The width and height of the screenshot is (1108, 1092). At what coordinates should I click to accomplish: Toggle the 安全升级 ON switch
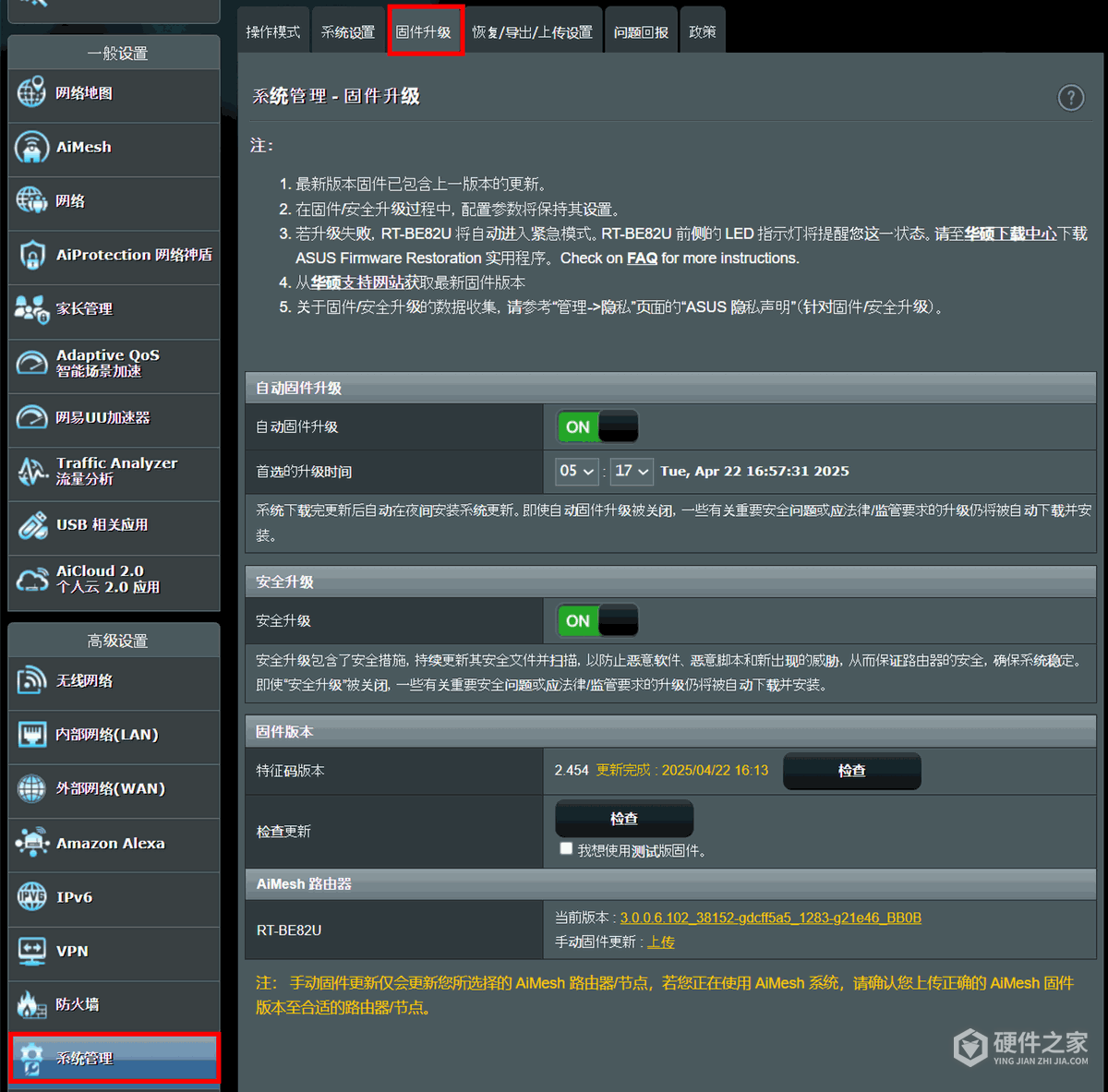[x=597, y=620]
